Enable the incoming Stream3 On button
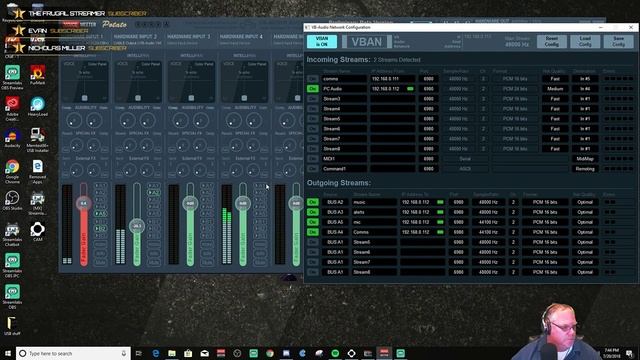 [313, 99]
